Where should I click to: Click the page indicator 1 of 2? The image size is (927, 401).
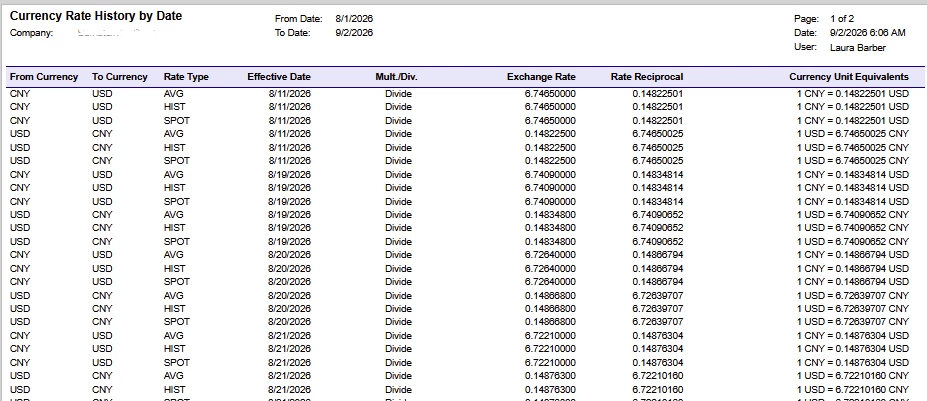(842, 20)
